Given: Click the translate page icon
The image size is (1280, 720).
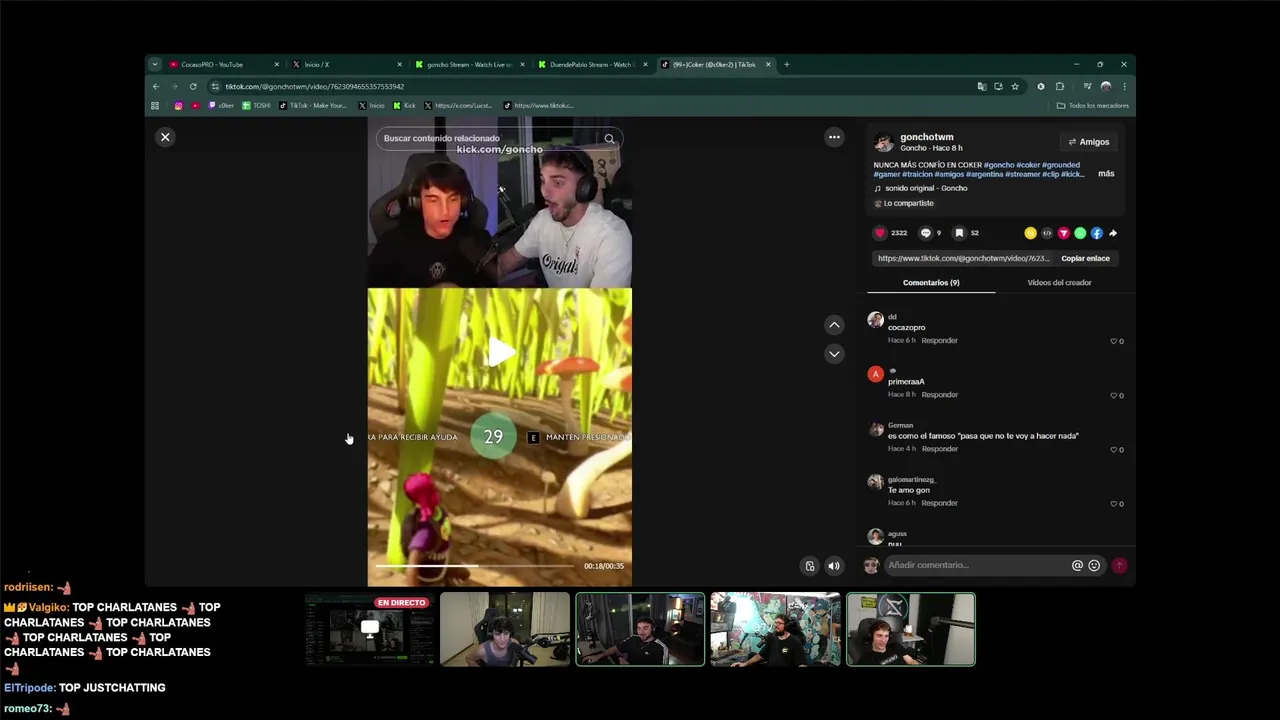Looking at the screenshot, I should [982, 87].
